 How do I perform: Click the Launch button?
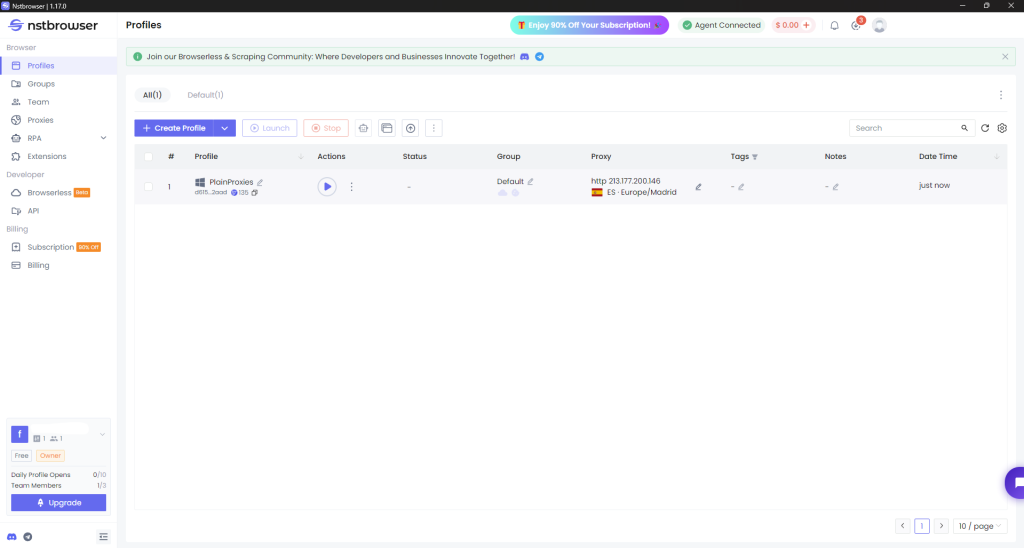(270, 128)
